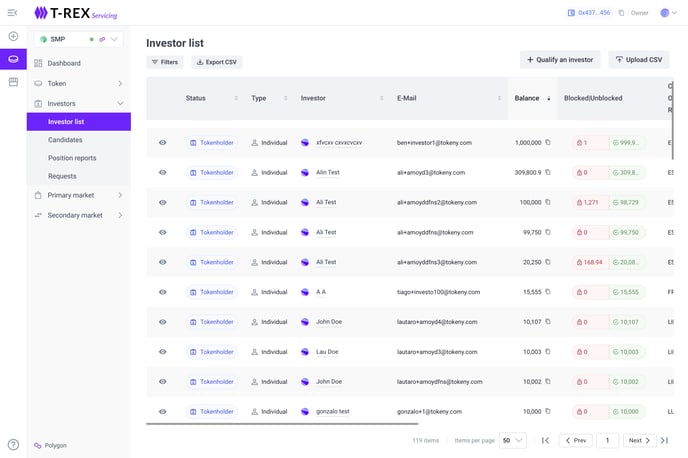Click the horizontal table scrollbar
688x458 pixels.
(x=282, y=424)
